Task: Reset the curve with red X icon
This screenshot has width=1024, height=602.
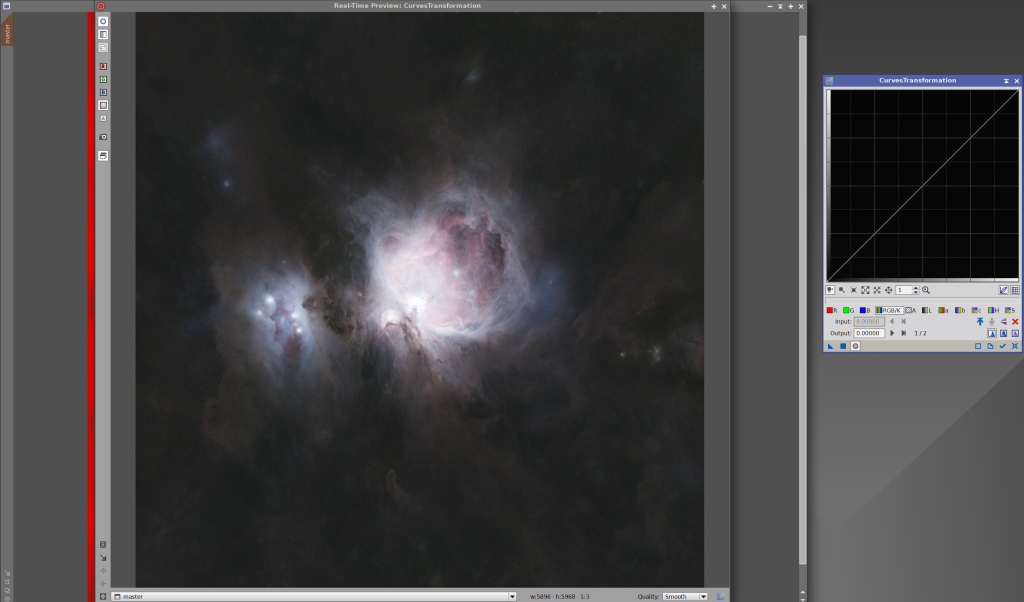Action: click(1015, 321)
